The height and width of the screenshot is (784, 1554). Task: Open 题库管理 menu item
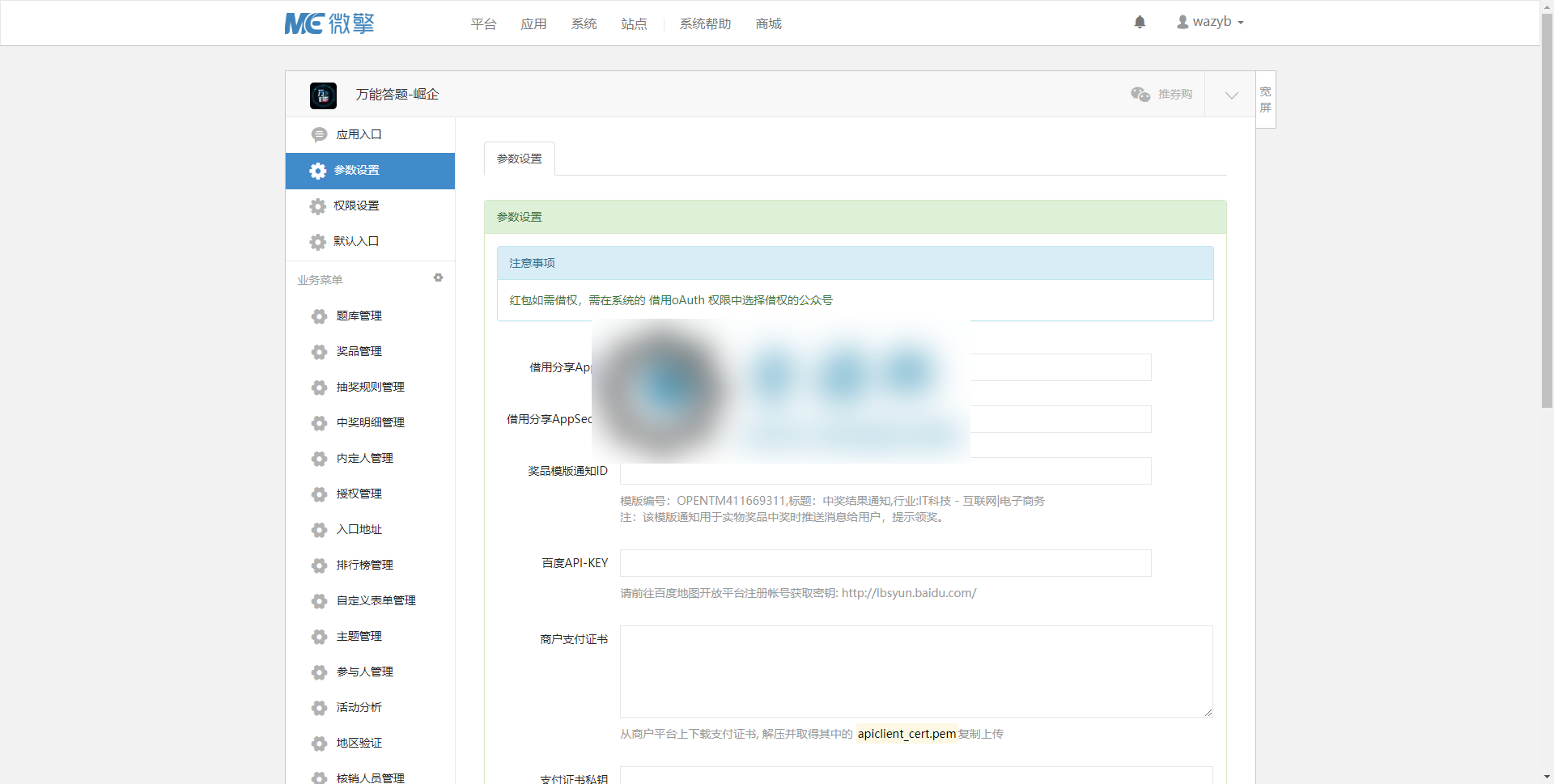point(370,316)
